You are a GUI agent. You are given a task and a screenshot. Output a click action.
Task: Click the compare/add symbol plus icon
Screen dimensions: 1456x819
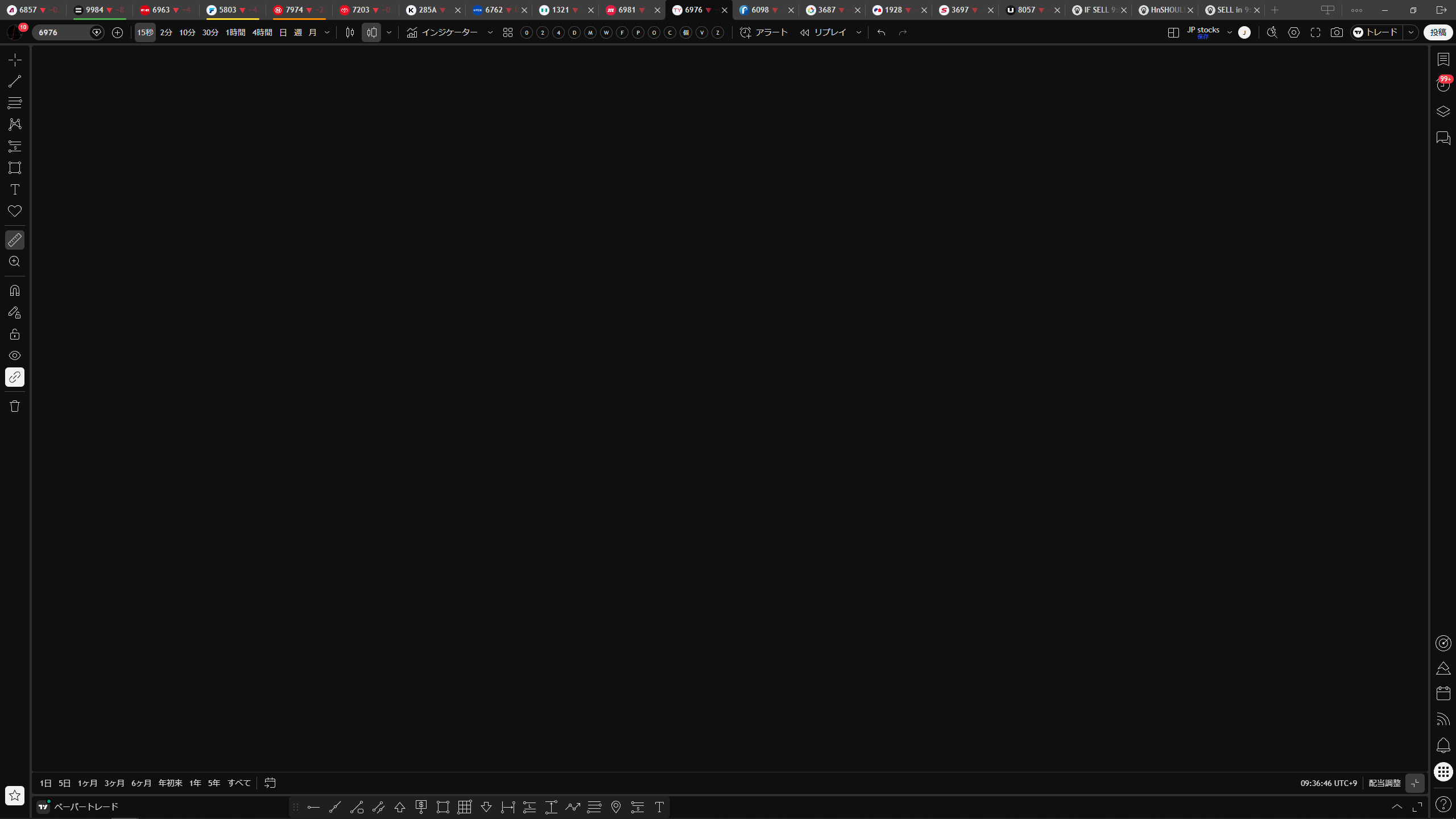point(118,32)
